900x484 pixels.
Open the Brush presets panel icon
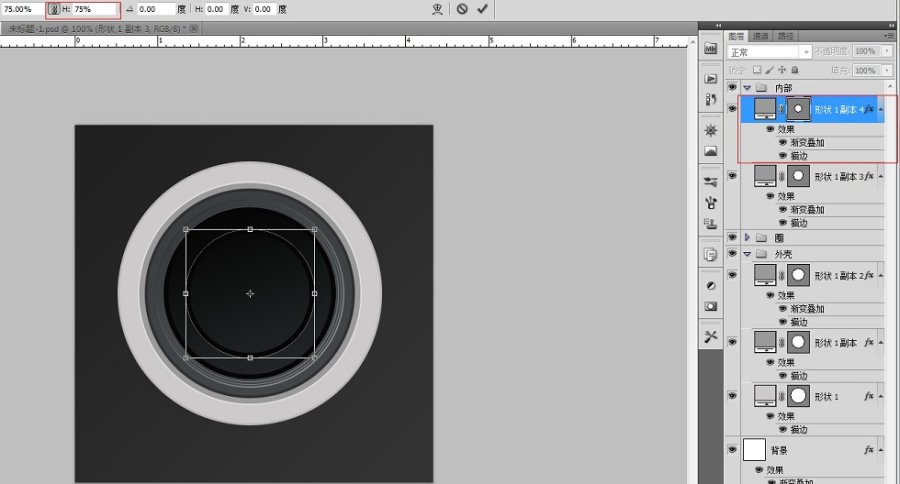(711, 182)
